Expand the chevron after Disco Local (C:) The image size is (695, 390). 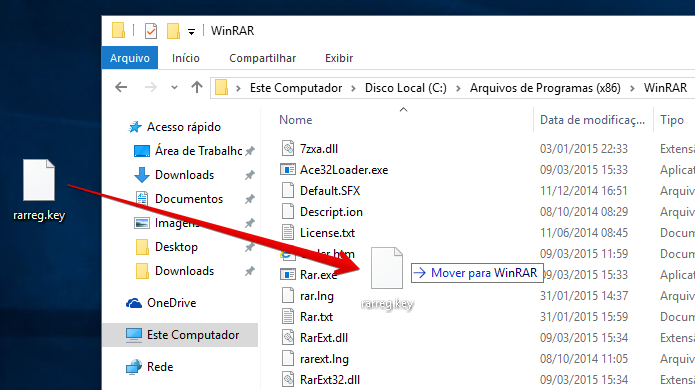pos(458,88)
